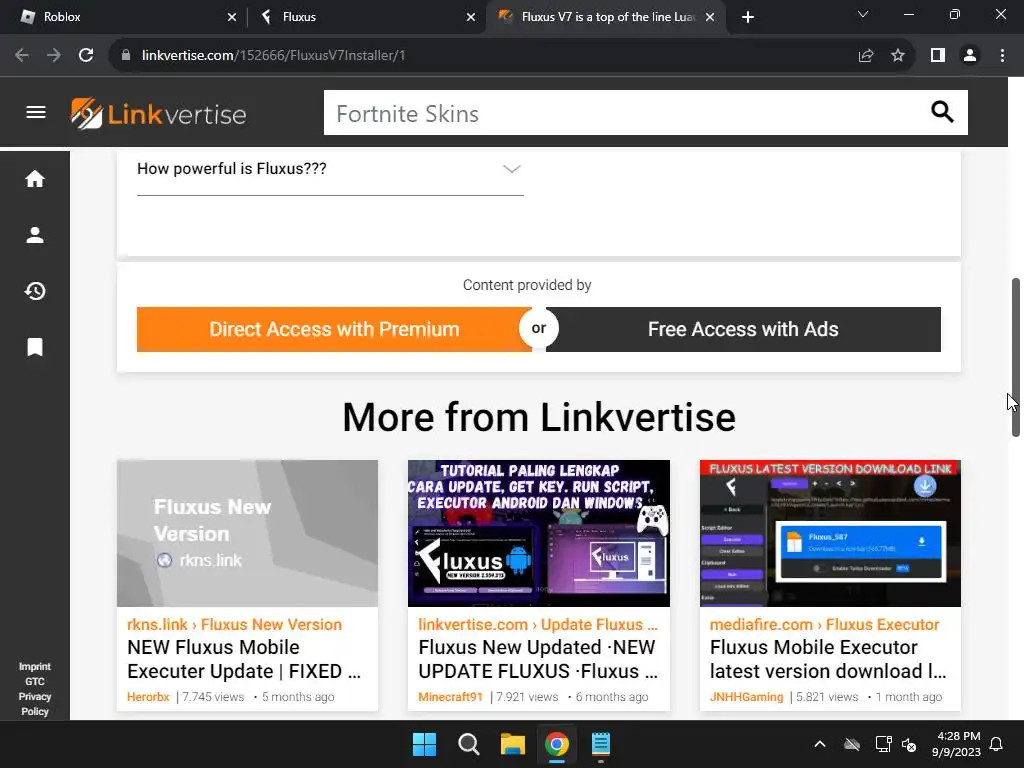Open File Explorer from taskbar
1024x768 pixels.
coord(513,744)
